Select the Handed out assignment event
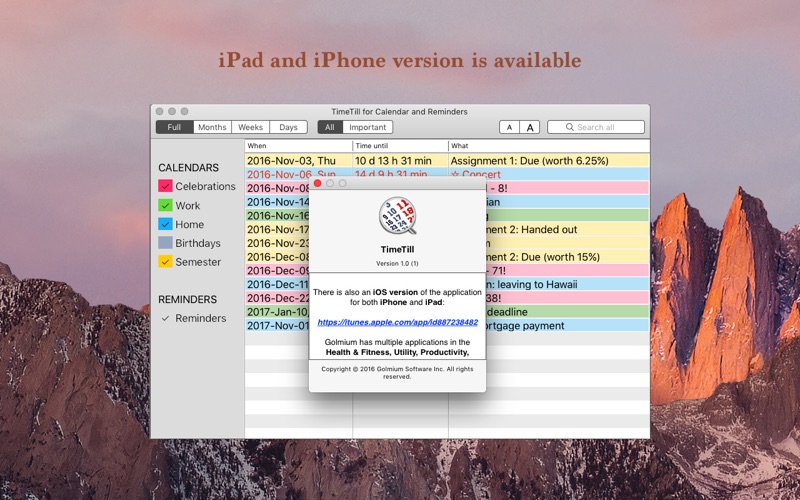Viewport: 800px width, 500px height. tap(567, 230)
